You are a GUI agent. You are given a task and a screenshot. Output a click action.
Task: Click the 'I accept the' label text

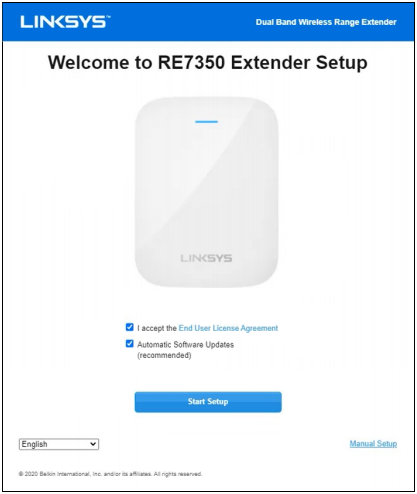pyautogui.click(x=157, y=328)
